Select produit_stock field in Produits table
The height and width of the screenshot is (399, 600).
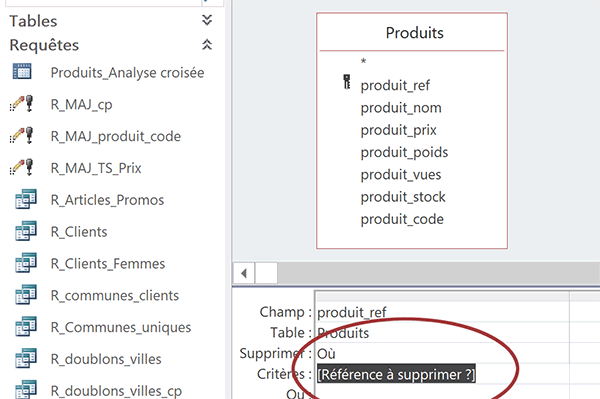pyautogui.click(x=403, y=197)
